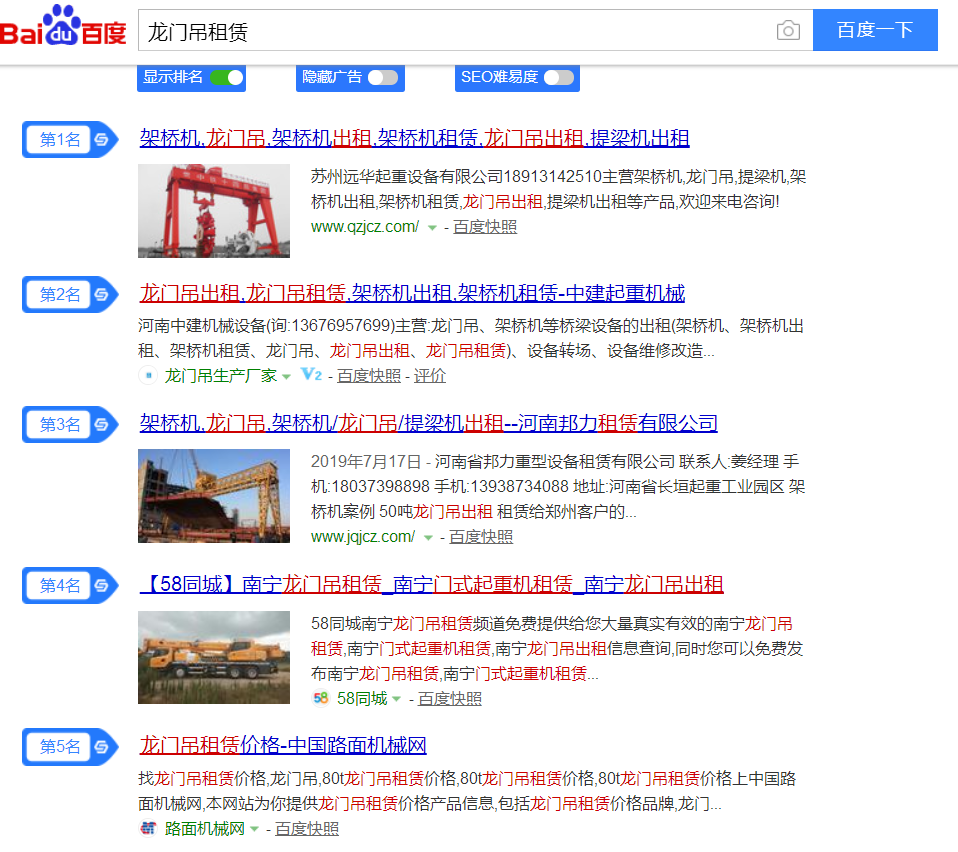
Task: Expand dropdown arrow next to 路面机械网
Action: coord(254,829)
